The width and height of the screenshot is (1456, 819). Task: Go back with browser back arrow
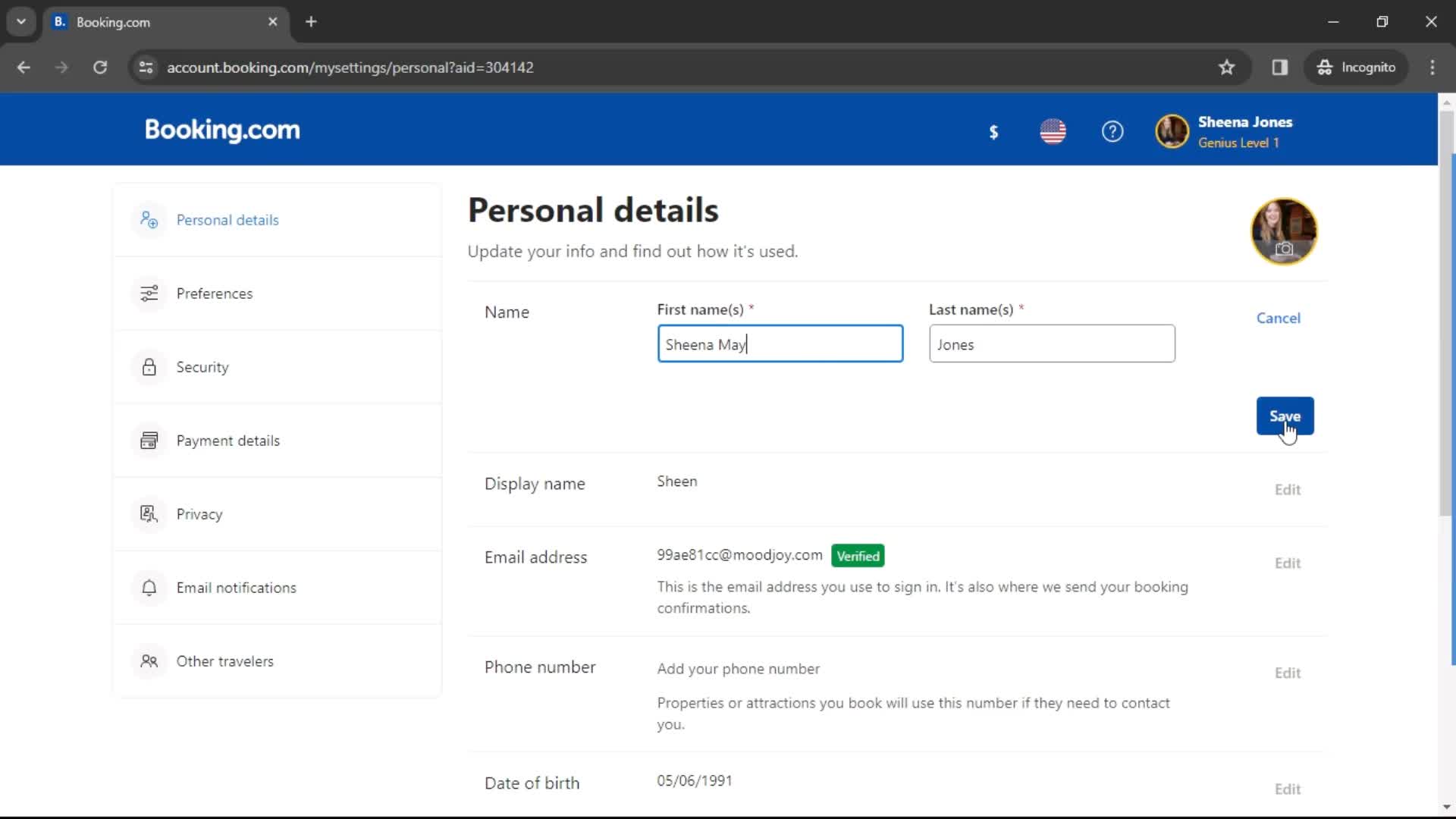(x=24, y=67)
